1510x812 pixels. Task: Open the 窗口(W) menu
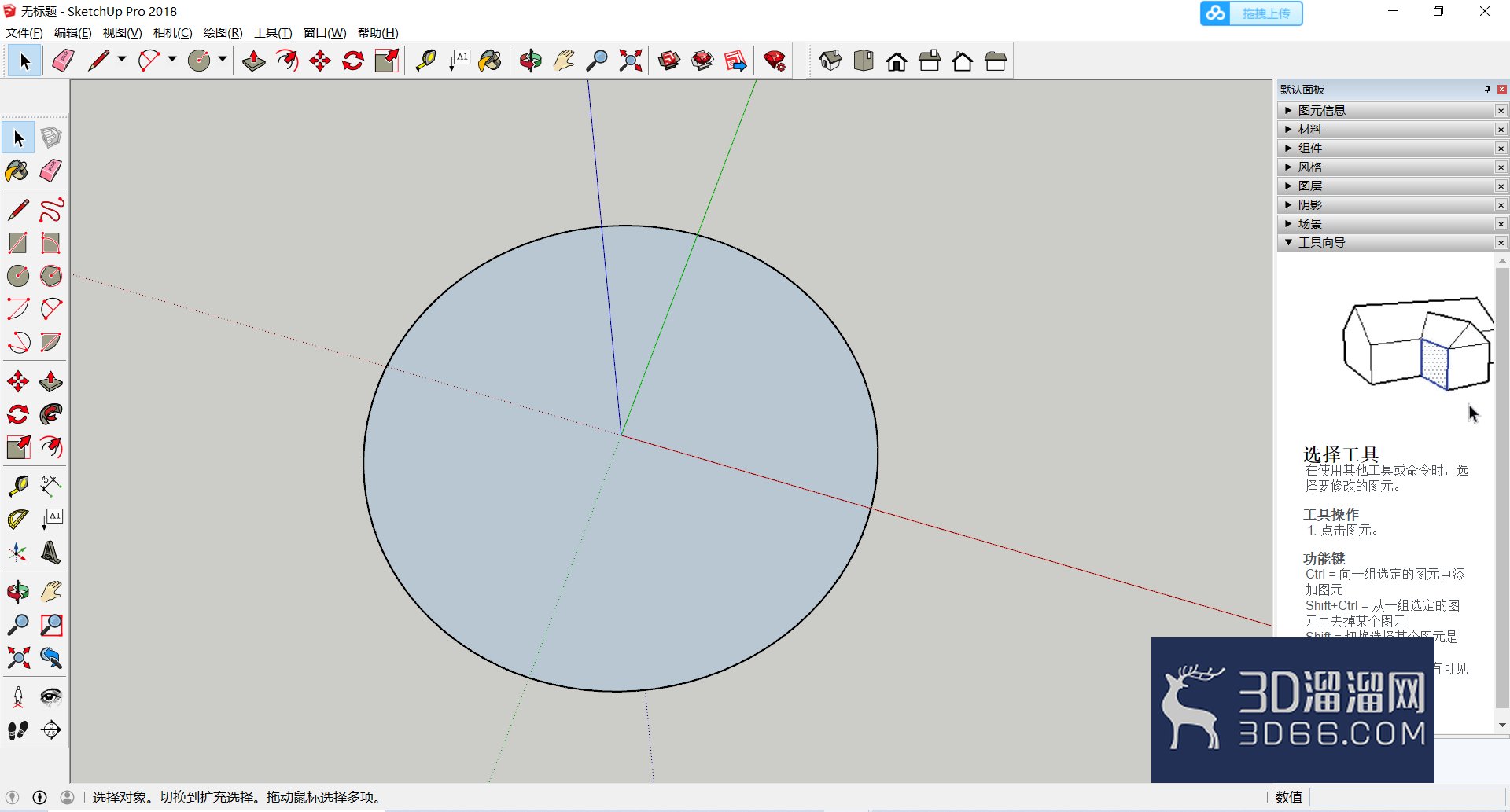325,32
